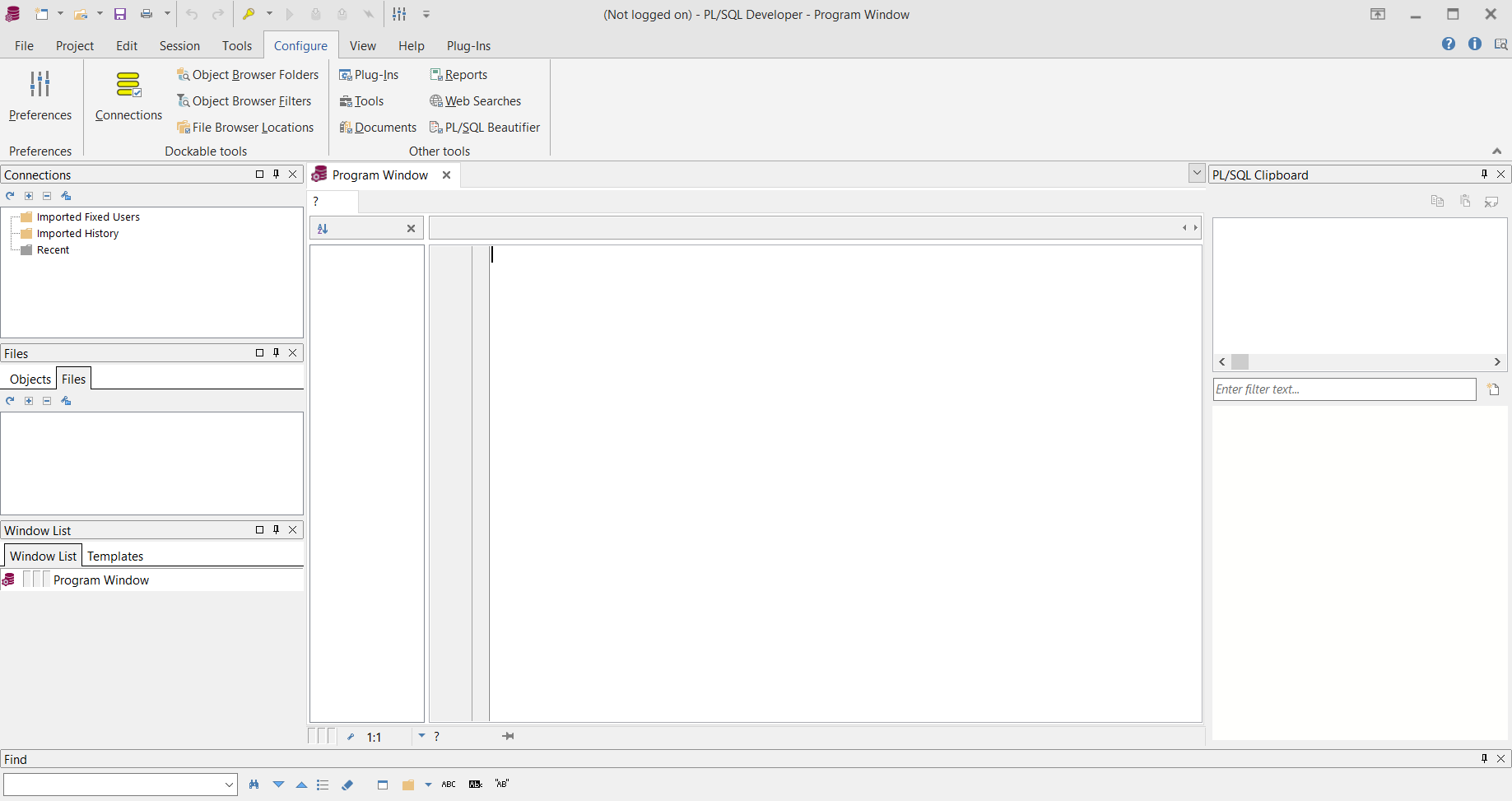Open File Browser Locations
This screenshot has height=801, width=1512.
pos(245,128)
